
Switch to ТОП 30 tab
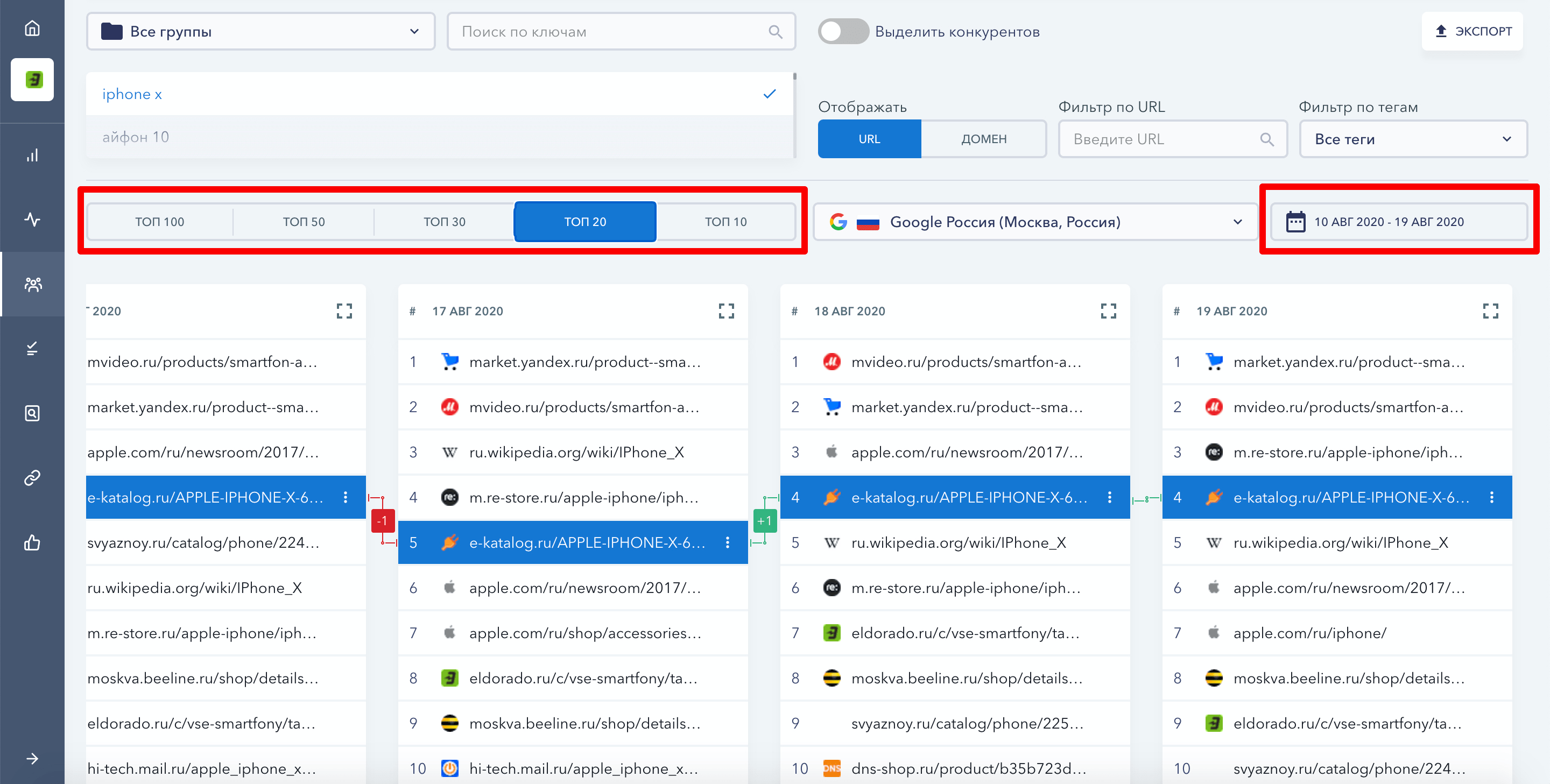click(x=444, y=221)
